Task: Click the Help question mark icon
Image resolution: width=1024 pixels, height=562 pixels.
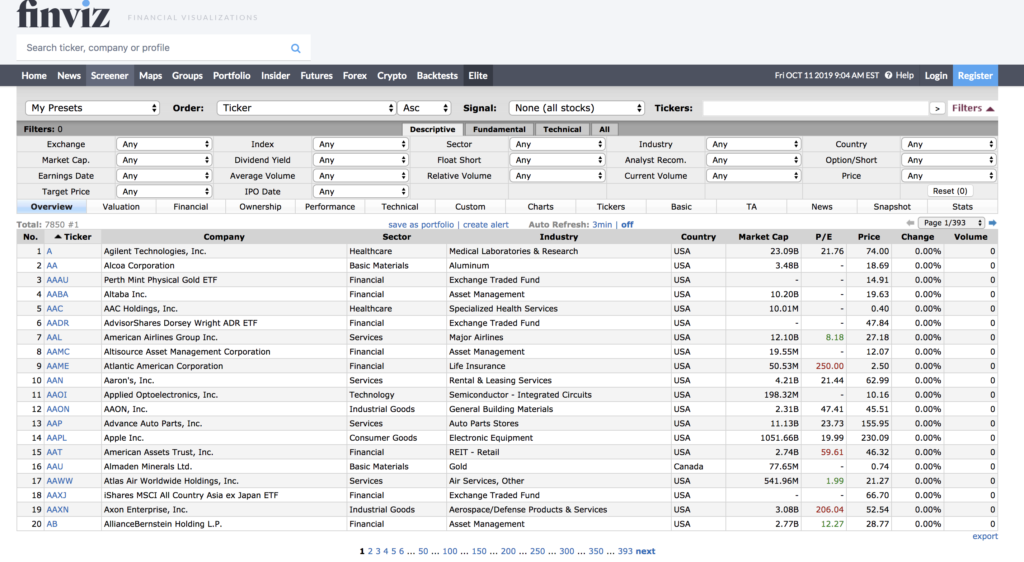Action: [x=888, y=76]
